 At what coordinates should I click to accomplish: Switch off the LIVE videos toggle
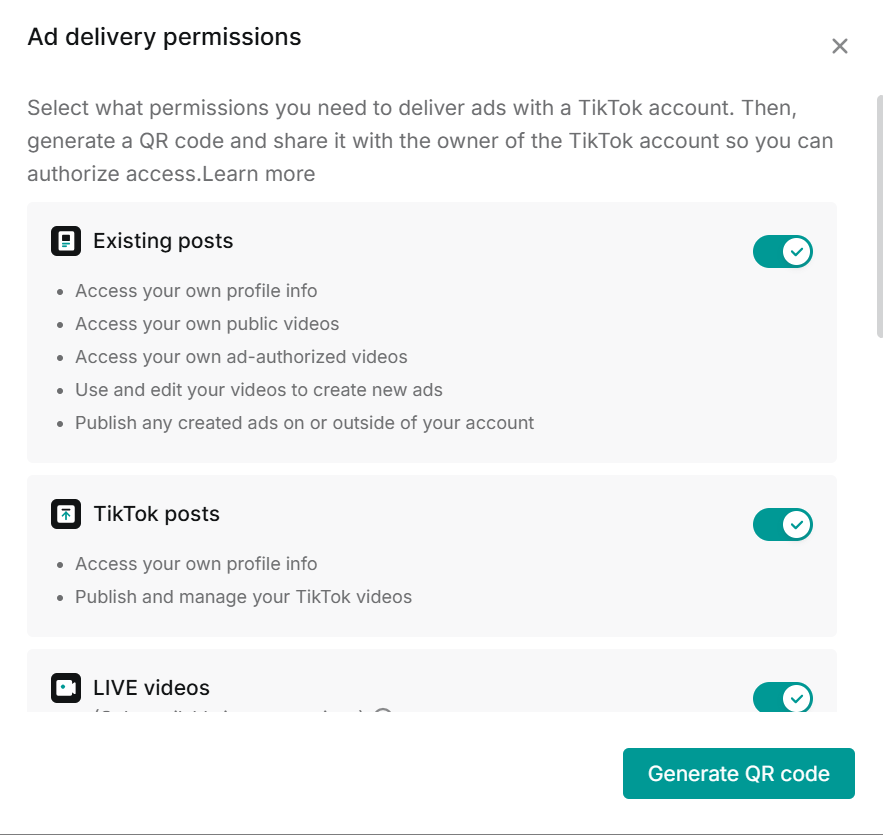[x=783, y=698]
